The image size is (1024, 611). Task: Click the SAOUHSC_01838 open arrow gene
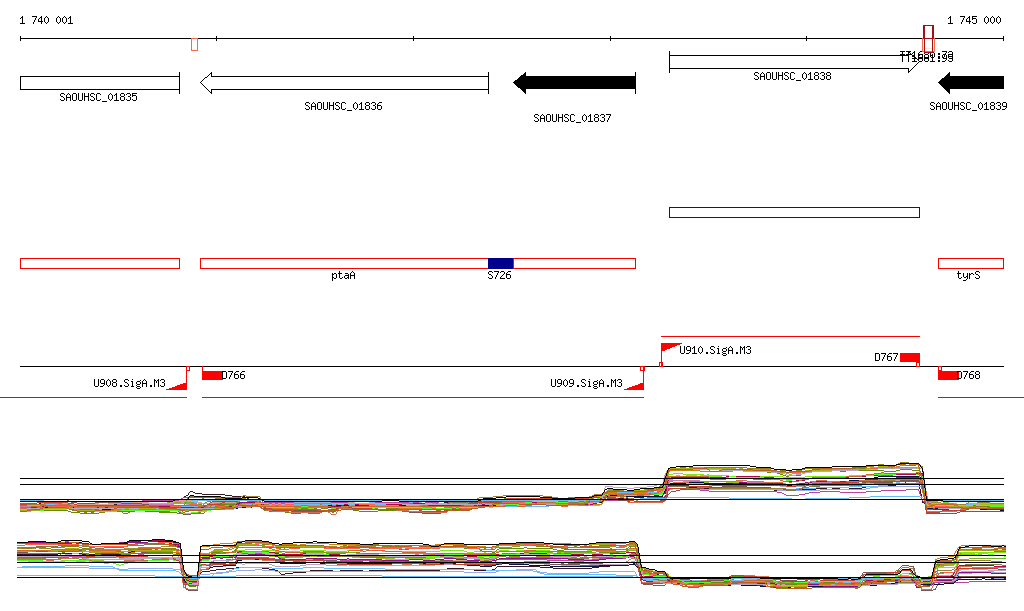[795, 63]
